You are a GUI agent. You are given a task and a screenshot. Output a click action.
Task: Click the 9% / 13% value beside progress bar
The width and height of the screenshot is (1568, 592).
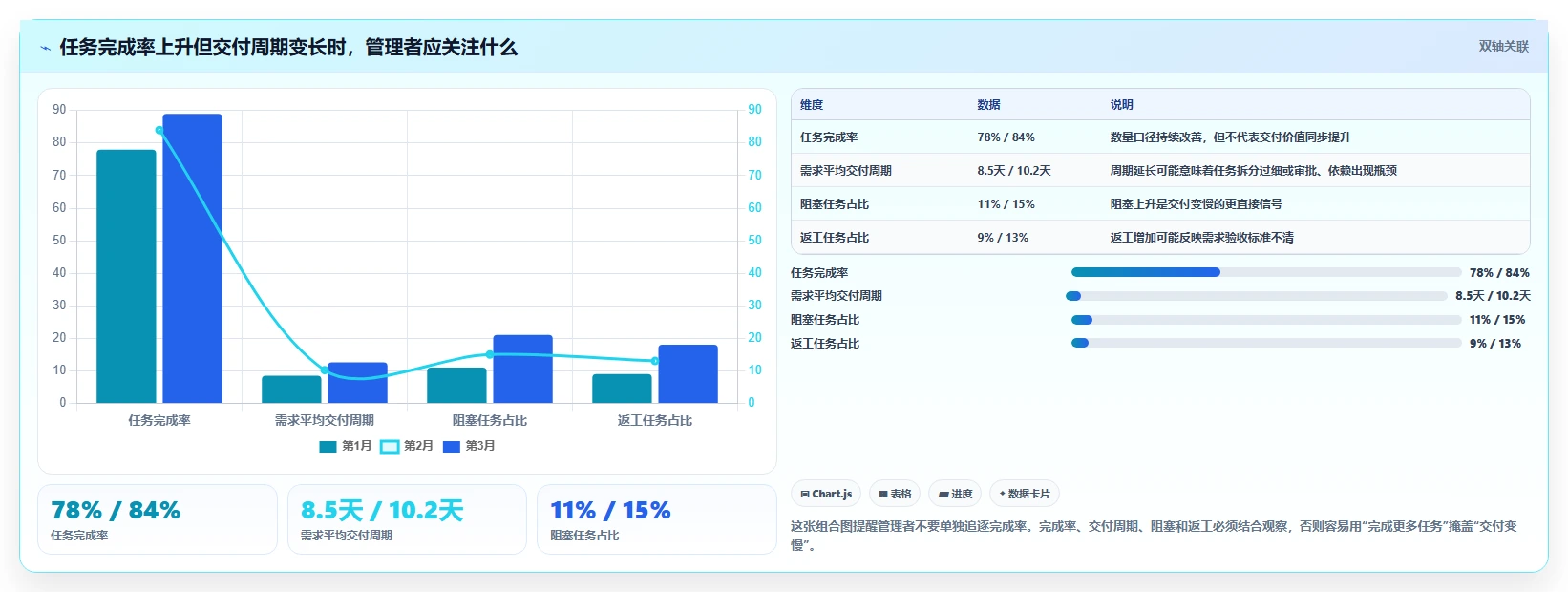(x=1495, y=344)
